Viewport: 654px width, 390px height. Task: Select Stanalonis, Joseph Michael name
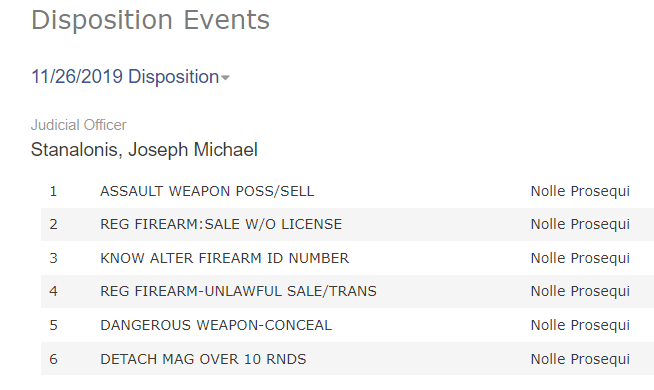click(144, 150)
